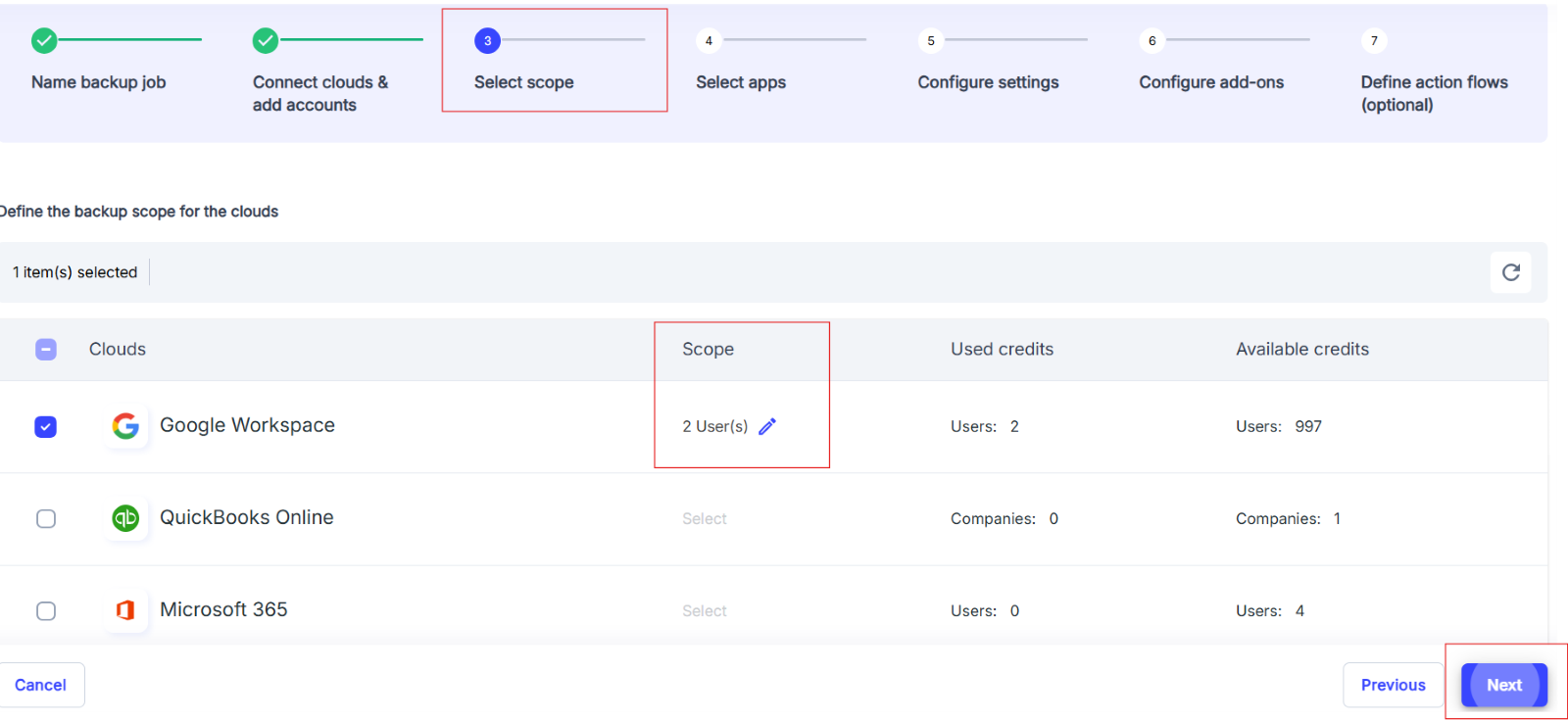Click Microsoft 365 used credits Users: 0
The image size is (1568, 720).
click(985, 610)
